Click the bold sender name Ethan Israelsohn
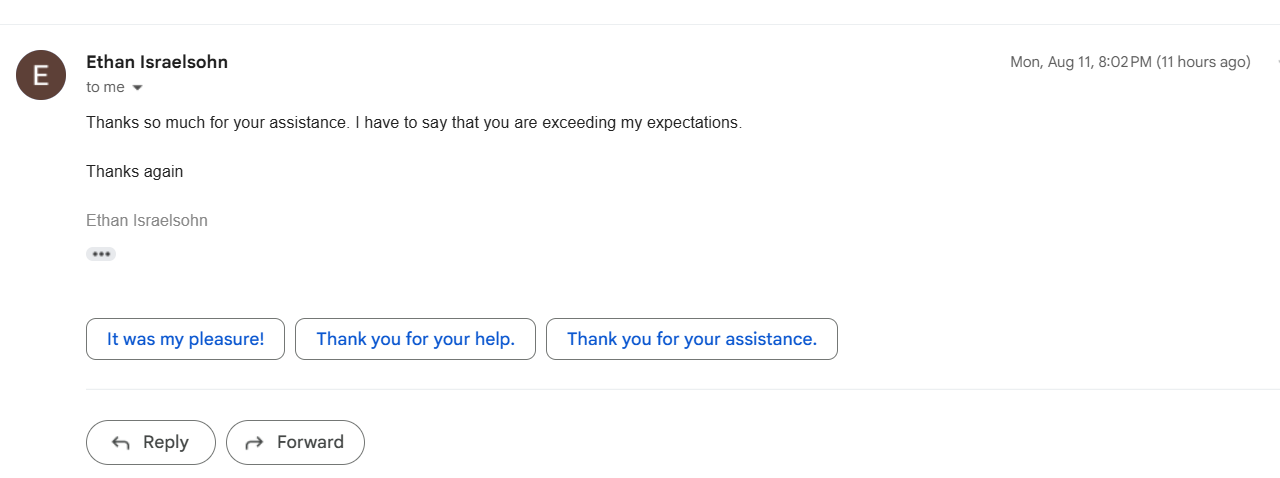The height and width of the screenshot is (478, 1280). [157, 62]
